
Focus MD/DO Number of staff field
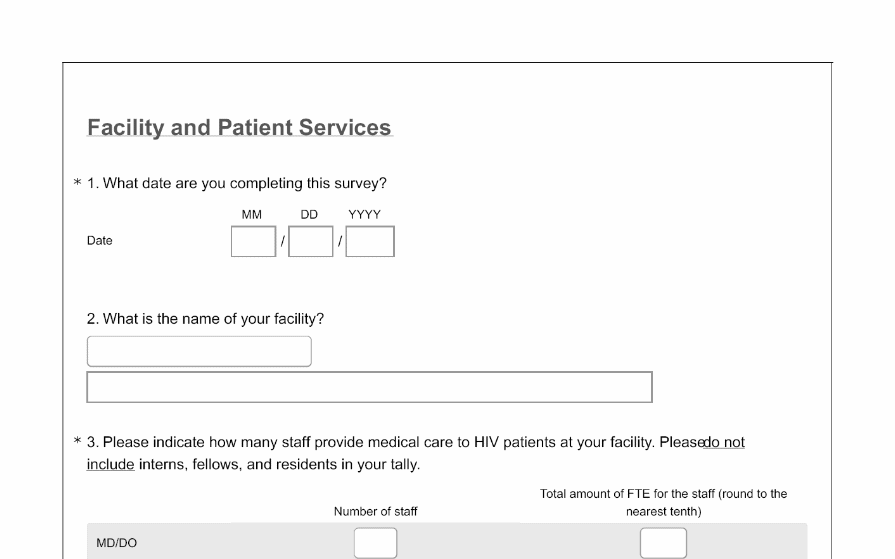(375, 543)
